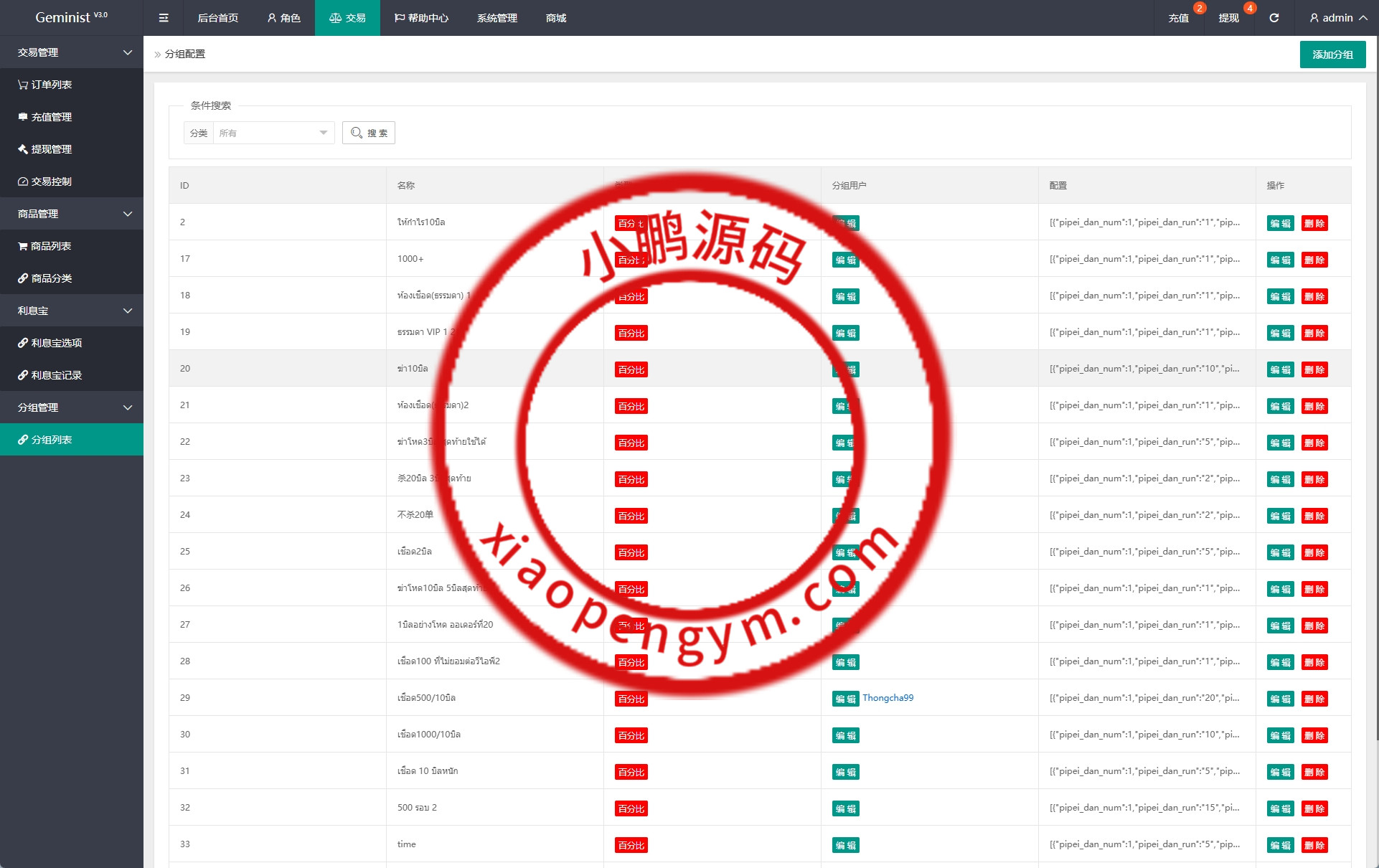Open the 系统管理 top menu

[496, 18]
